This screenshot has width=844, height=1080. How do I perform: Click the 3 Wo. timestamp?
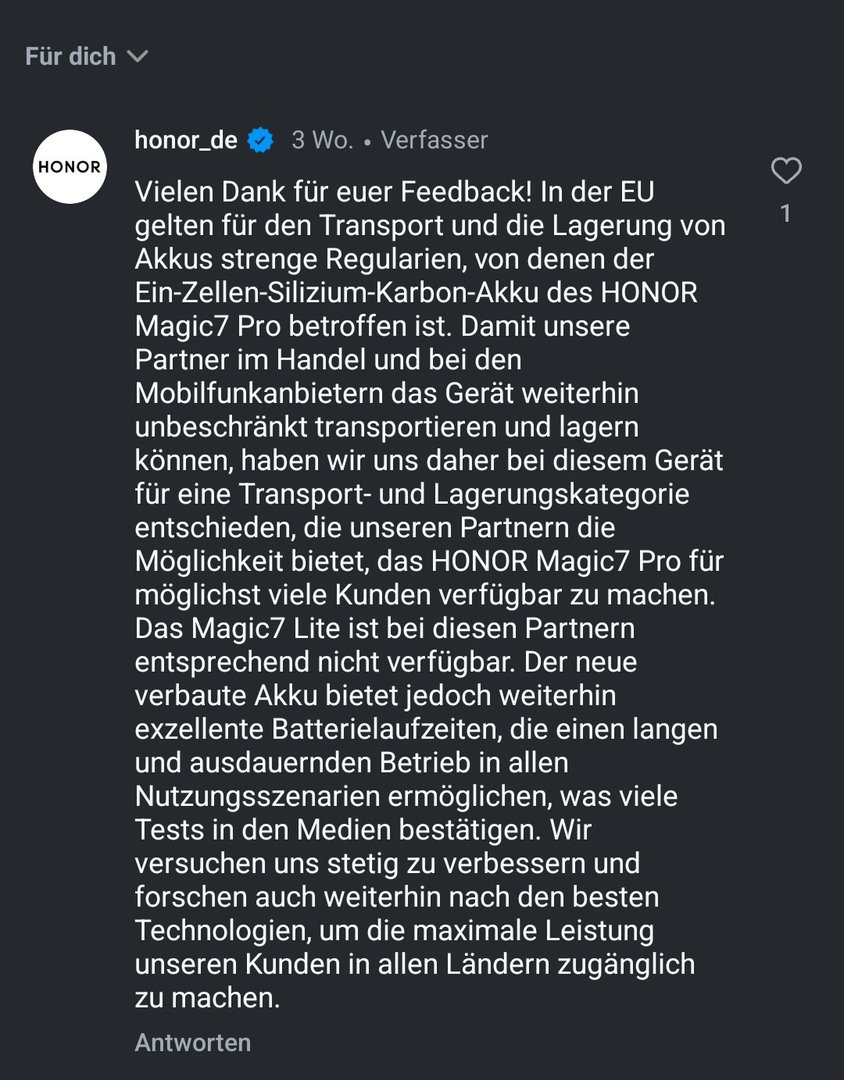pos(322,140)
